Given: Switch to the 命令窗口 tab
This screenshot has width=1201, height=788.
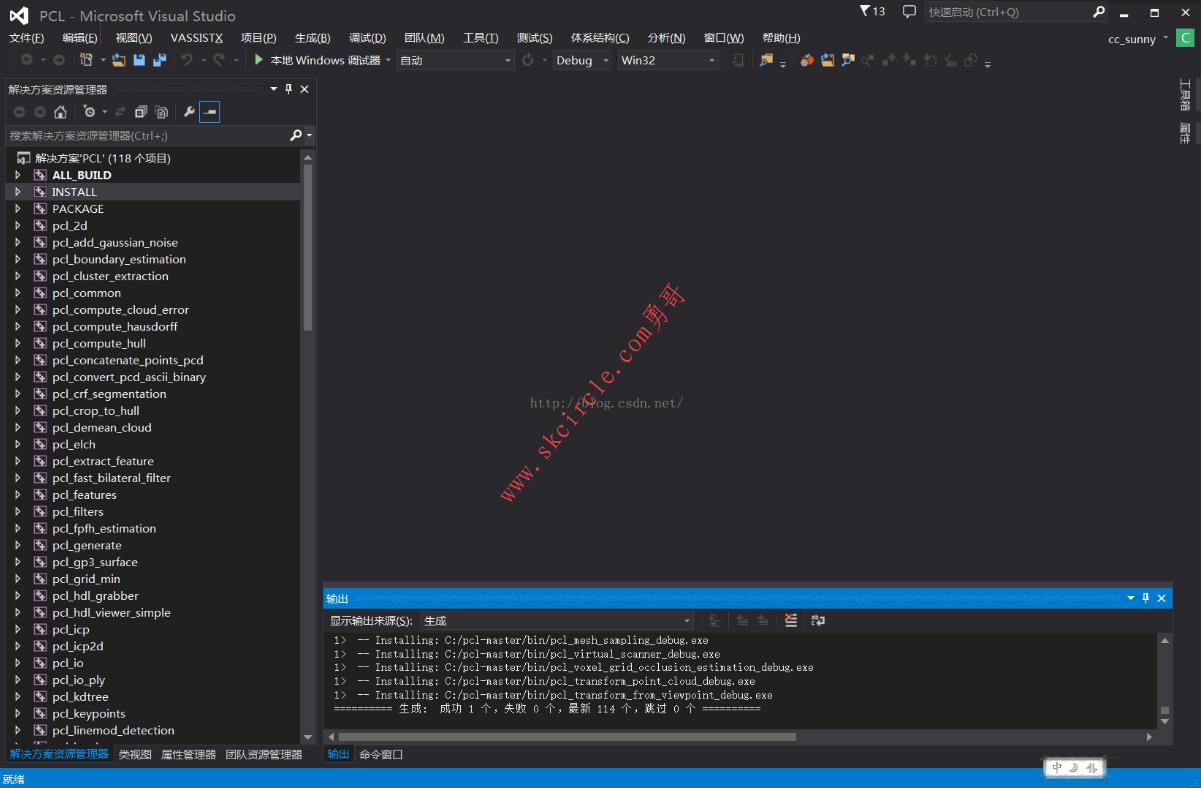Looking at the screenshot, I should click(381, 755).
